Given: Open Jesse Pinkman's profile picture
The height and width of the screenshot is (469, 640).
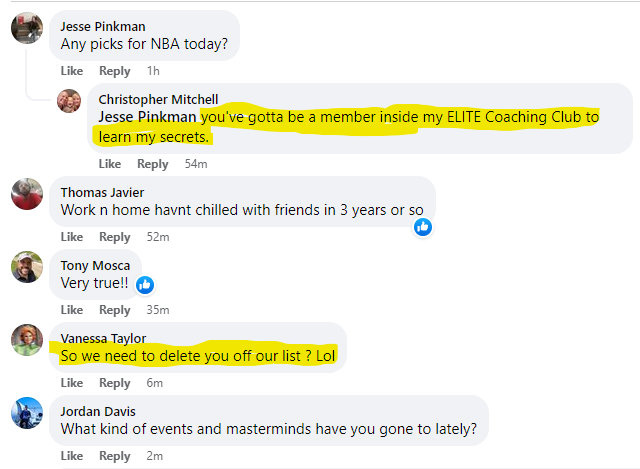Looking at the screenshot, I should (x=27, y=28).
